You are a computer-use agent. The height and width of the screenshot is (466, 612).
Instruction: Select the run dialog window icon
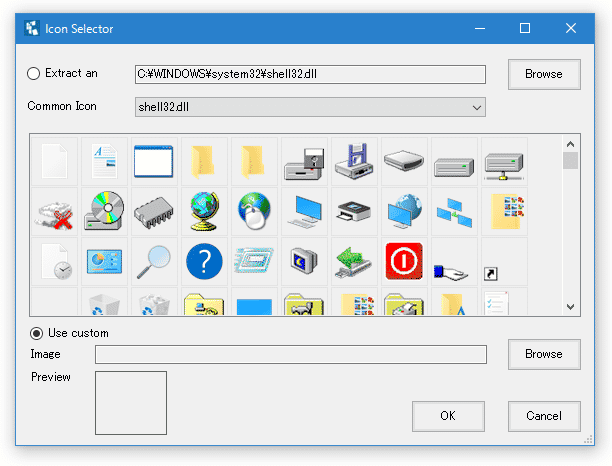254,260
